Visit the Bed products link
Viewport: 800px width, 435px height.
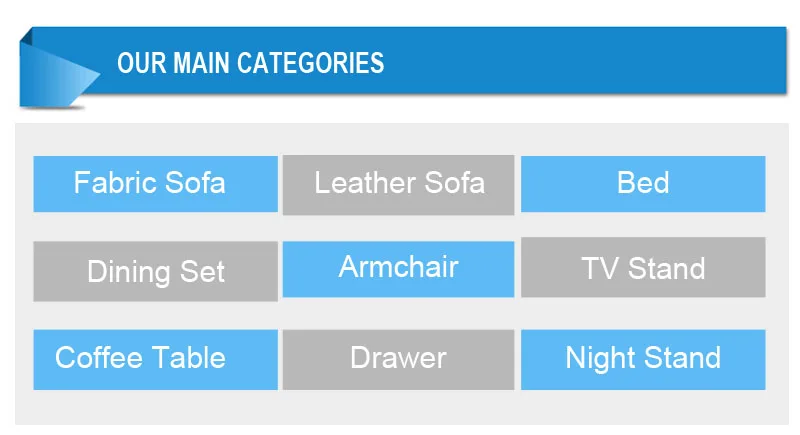click(x=643, y=184)
